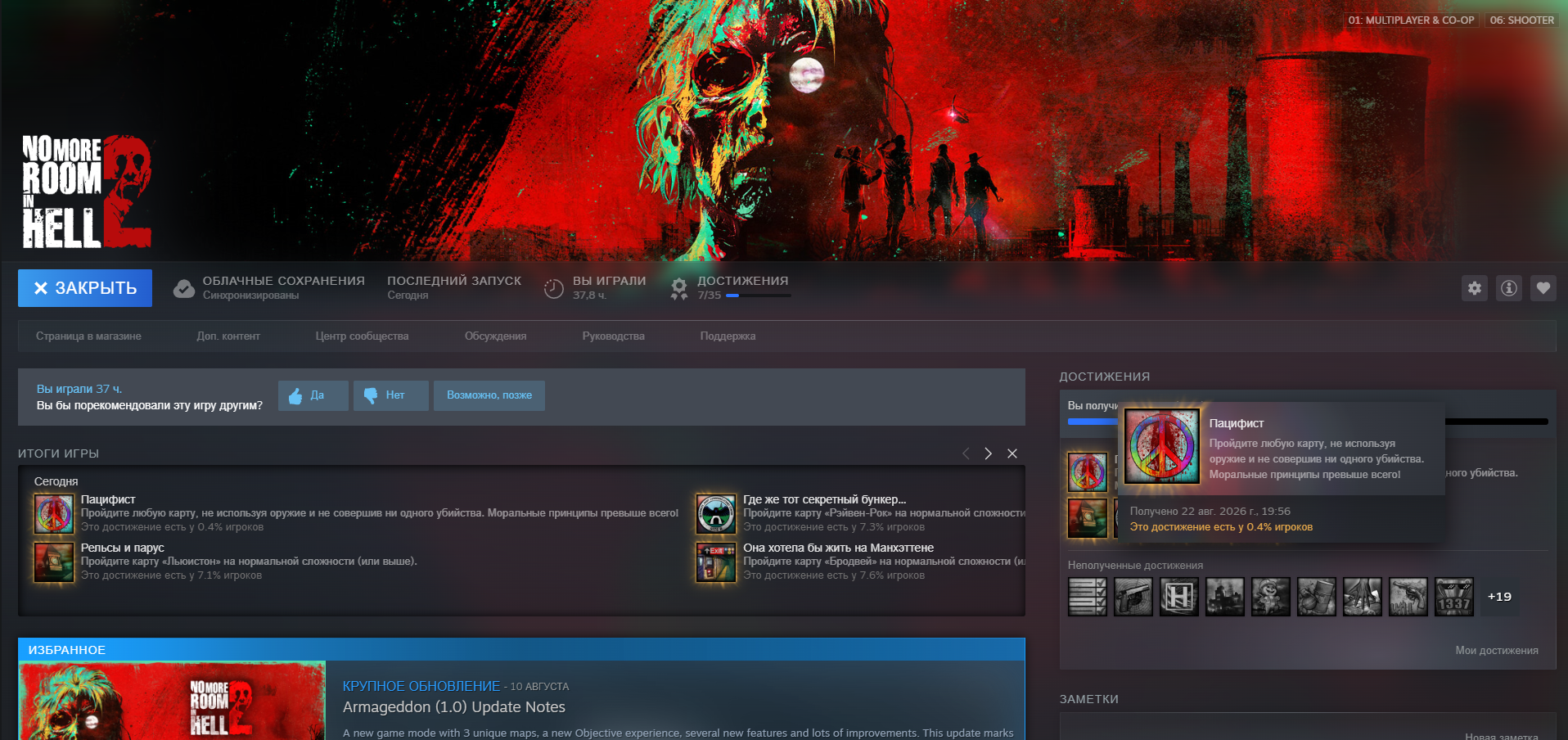Click progress bar in ДОСТИЖЕНИЯ sidebar panel
This screenshot has height=740, width=1568.
(x=1308, y=422)
